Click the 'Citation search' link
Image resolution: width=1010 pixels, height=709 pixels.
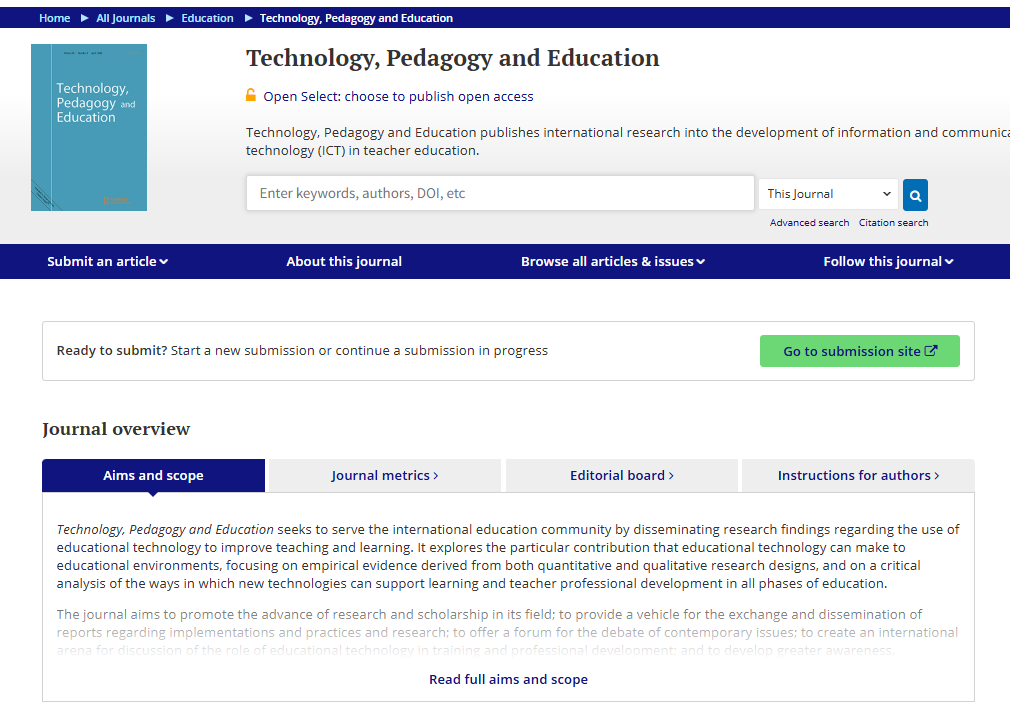click(x=893, y=223)
